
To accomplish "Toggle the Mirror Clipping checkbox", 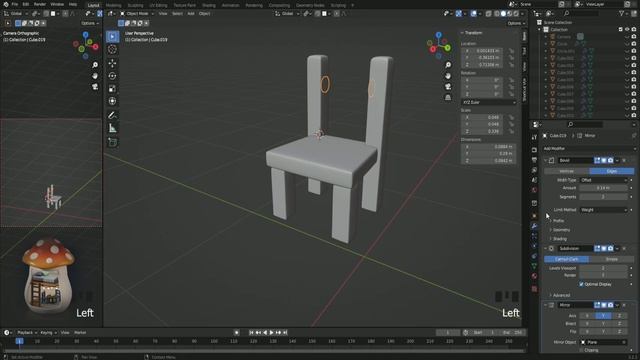I will tap(581, 350).
